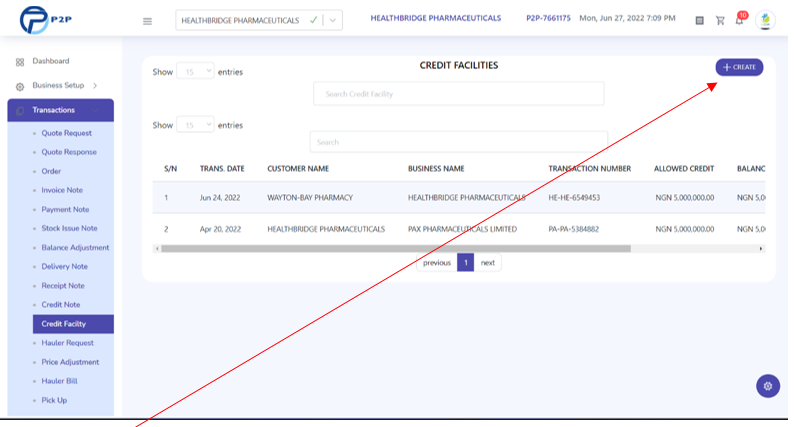Image resolution: width=796 pixels, height=427 pixels.
Task: Sort by S/N column header
Action: (x=171, y=169)
